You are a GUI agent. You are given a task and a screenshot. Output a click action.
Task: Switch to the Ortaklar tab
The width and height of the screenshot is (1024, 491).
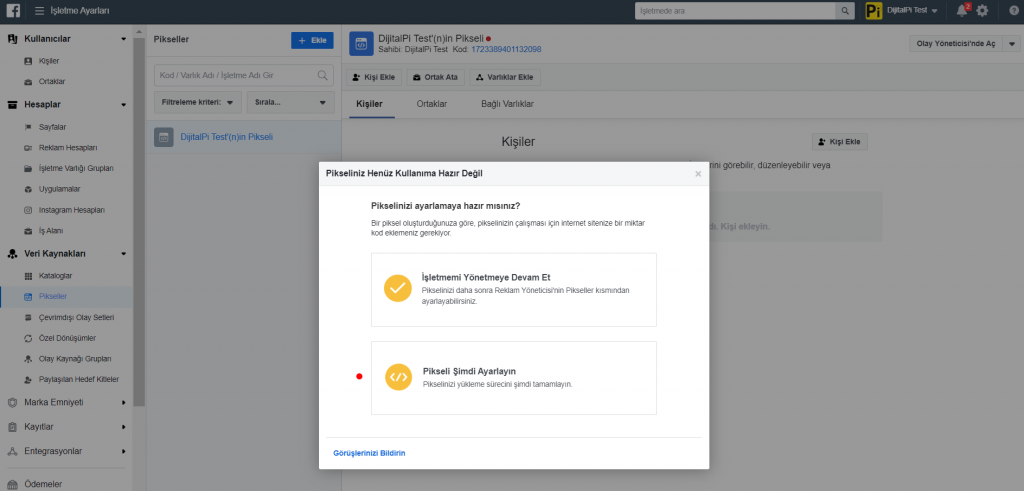(x=432, y=104)
